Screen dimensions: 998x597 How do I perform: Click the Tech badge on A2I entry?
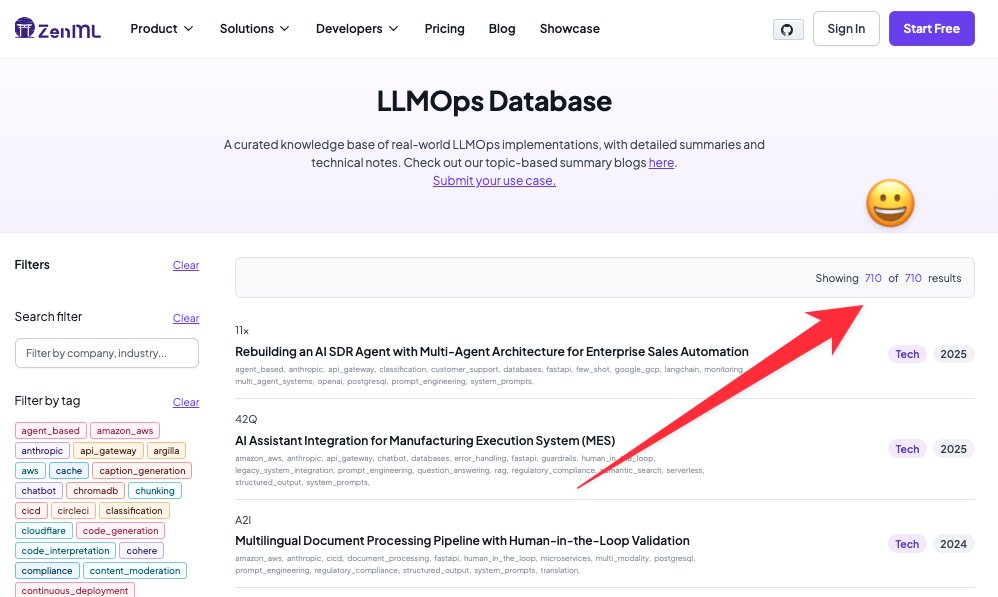coord(907,544)
